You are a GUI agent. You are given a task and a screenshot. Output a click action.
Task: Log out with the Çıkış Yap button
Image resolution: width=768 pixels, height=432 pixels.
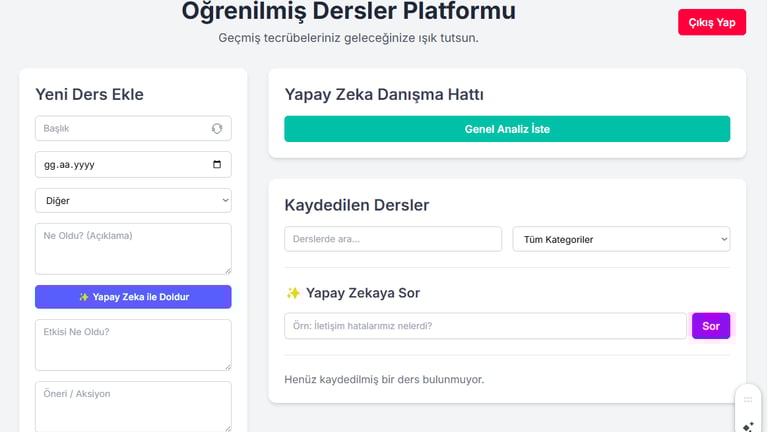712,23
